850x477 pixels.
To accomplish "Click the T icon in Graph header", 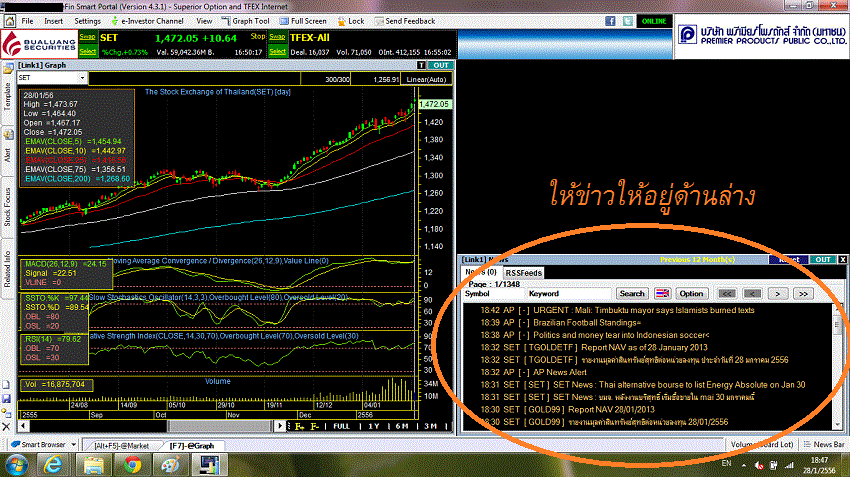I will [421, 65].
